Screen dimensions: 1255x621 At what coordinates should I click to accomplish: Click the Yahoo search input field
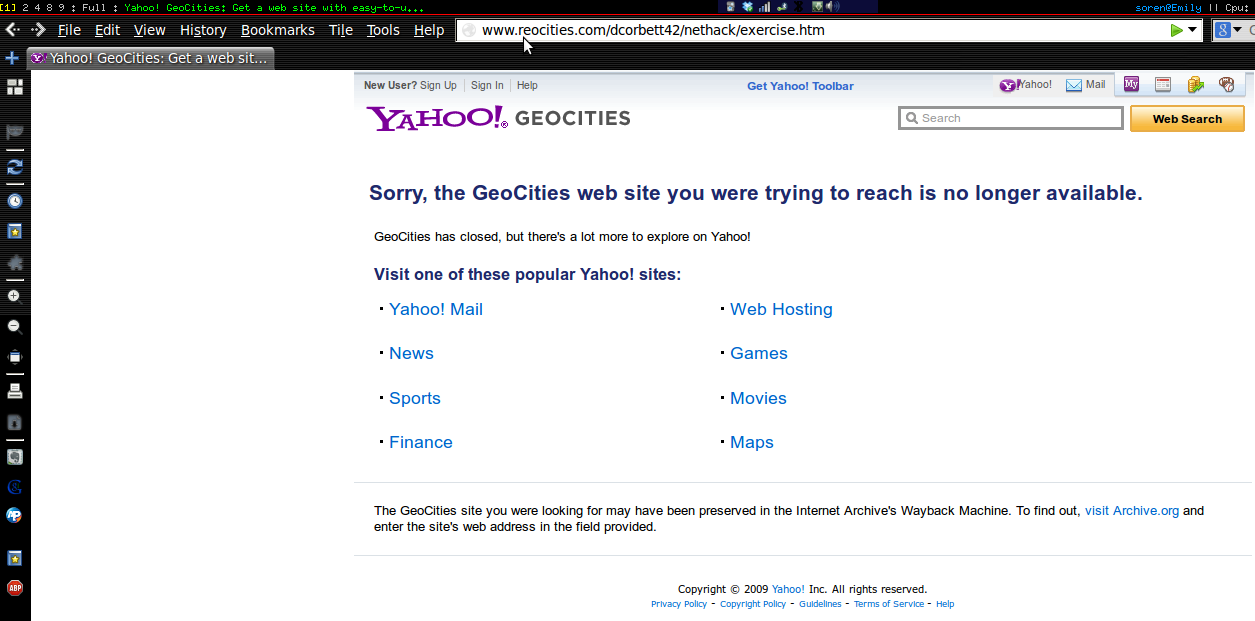pyautogui.click(x=1011, y=118)
